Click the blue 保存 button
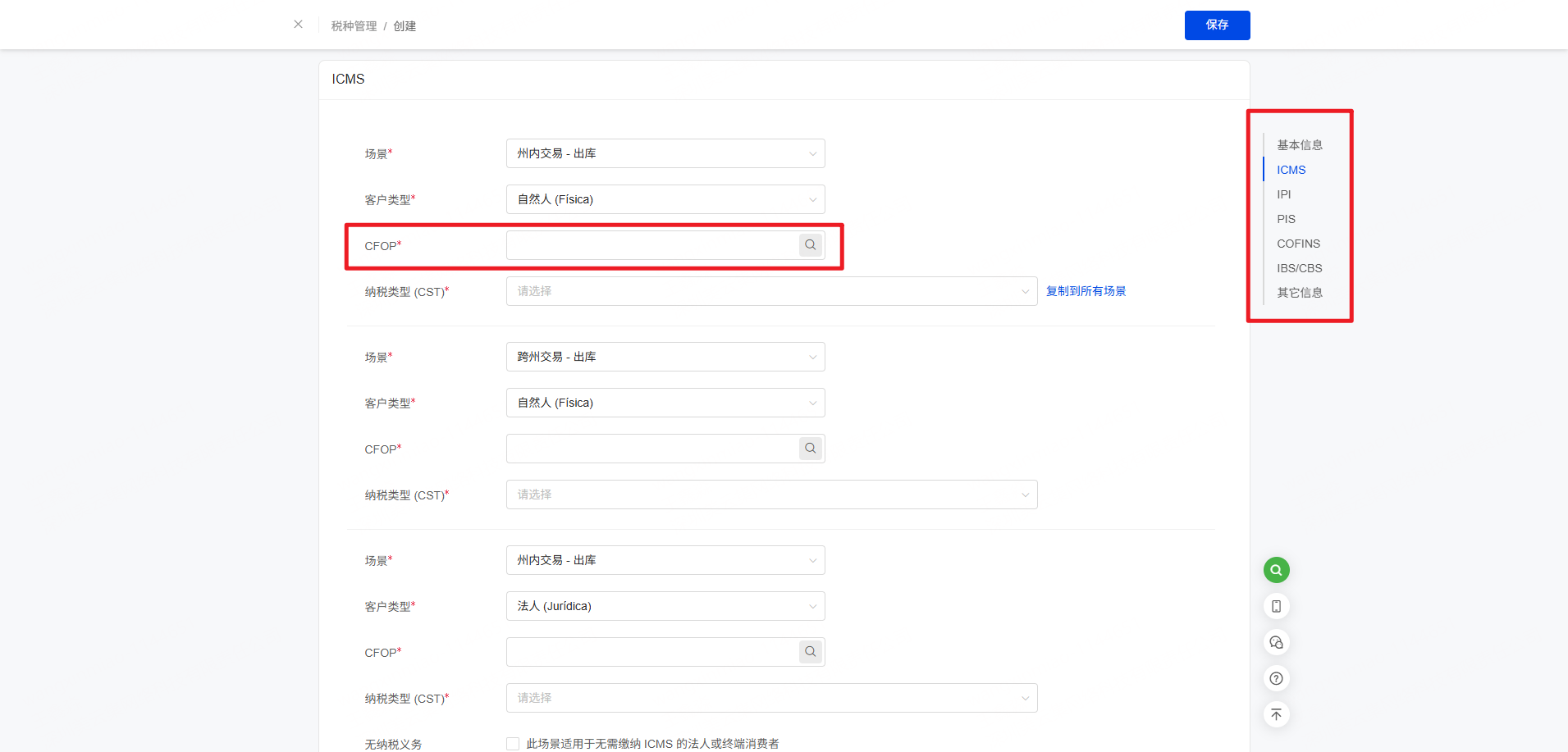1568x752 pixels. pos(1217,25)
